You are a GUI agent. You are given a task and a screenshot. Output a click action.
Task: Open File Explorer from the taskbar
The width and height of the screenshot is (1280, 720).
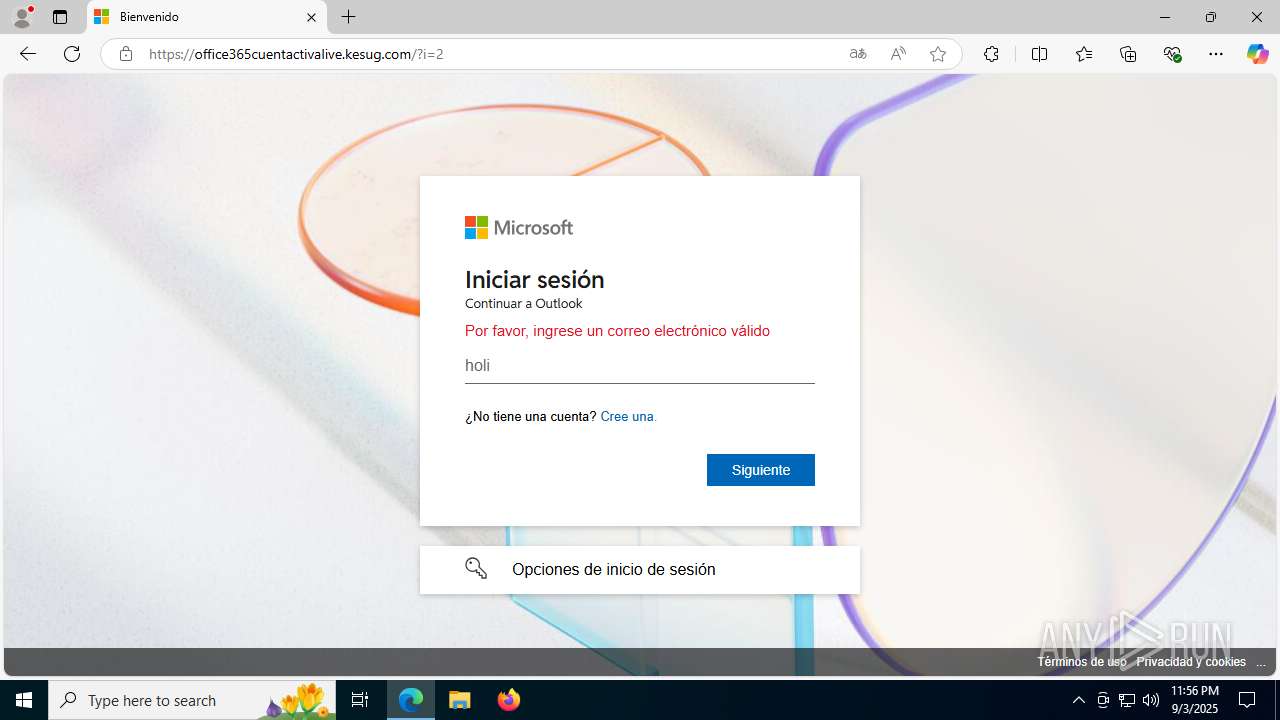click(x=460, y=700)
